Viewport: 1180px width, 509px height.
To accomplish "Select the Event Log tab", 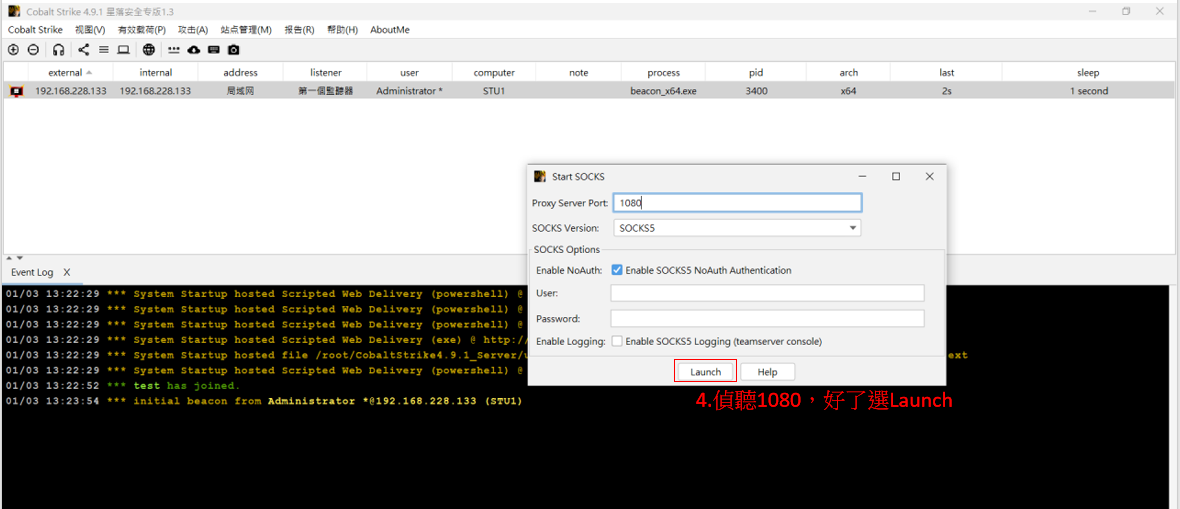I will [32, 272].
